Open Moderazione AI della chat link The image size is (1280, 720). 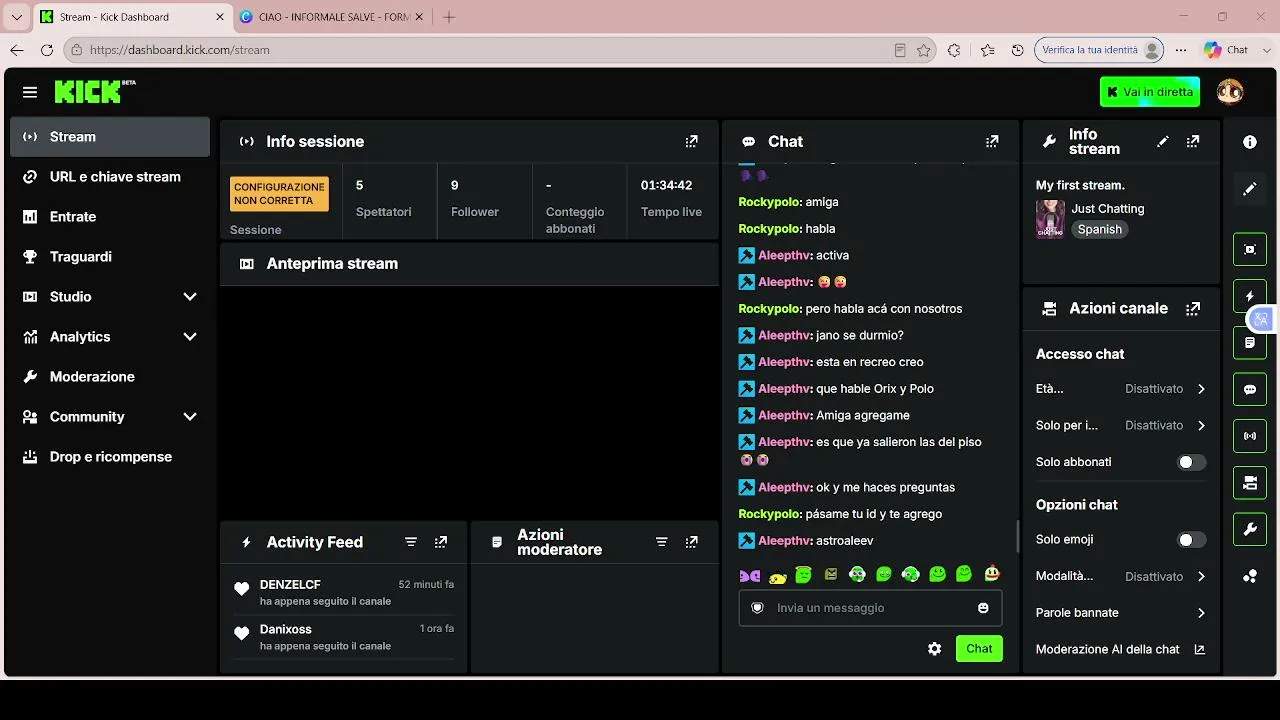1120,650
